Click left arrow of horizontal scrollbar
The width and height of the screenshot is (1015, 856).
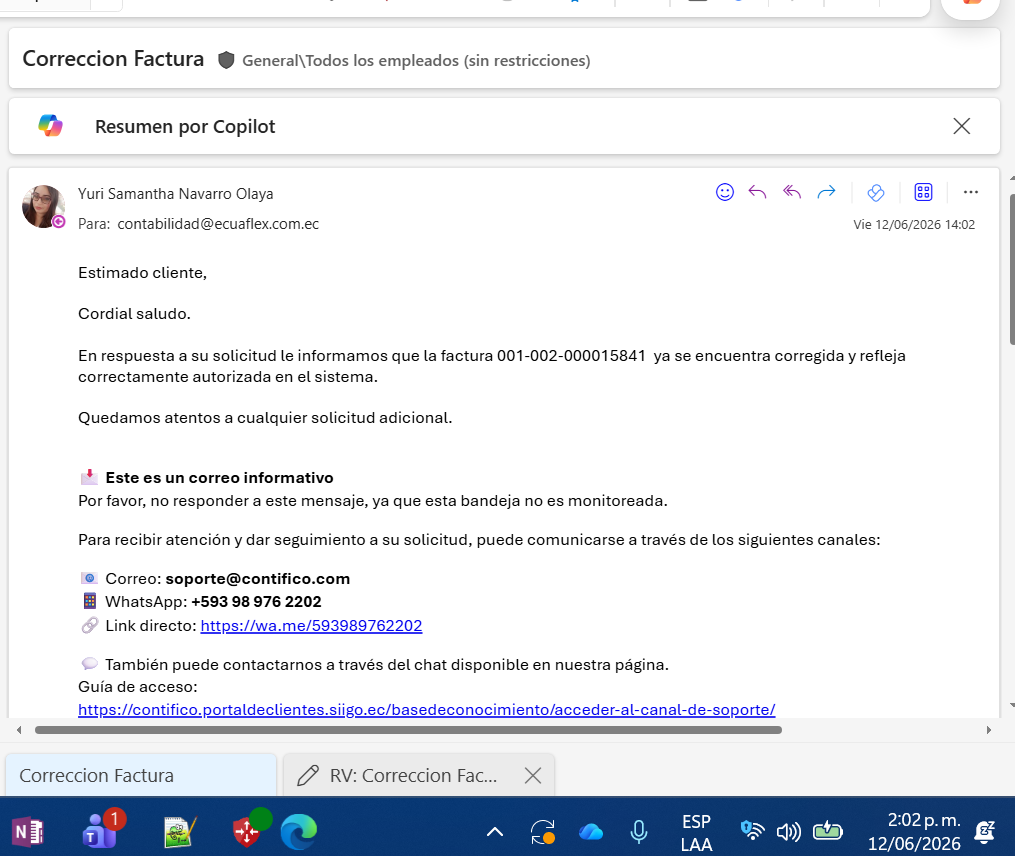(x=19, y=730)
